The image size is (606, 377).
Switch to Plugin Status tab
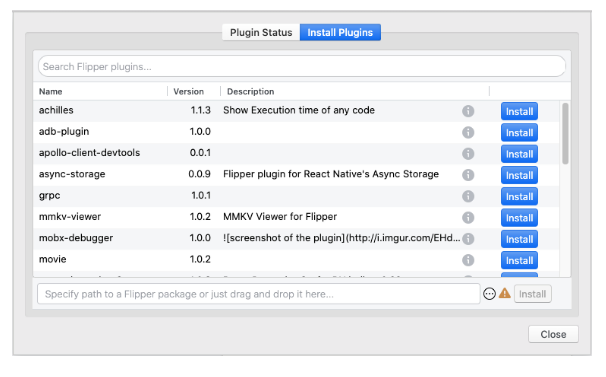[x=261, y=32]
